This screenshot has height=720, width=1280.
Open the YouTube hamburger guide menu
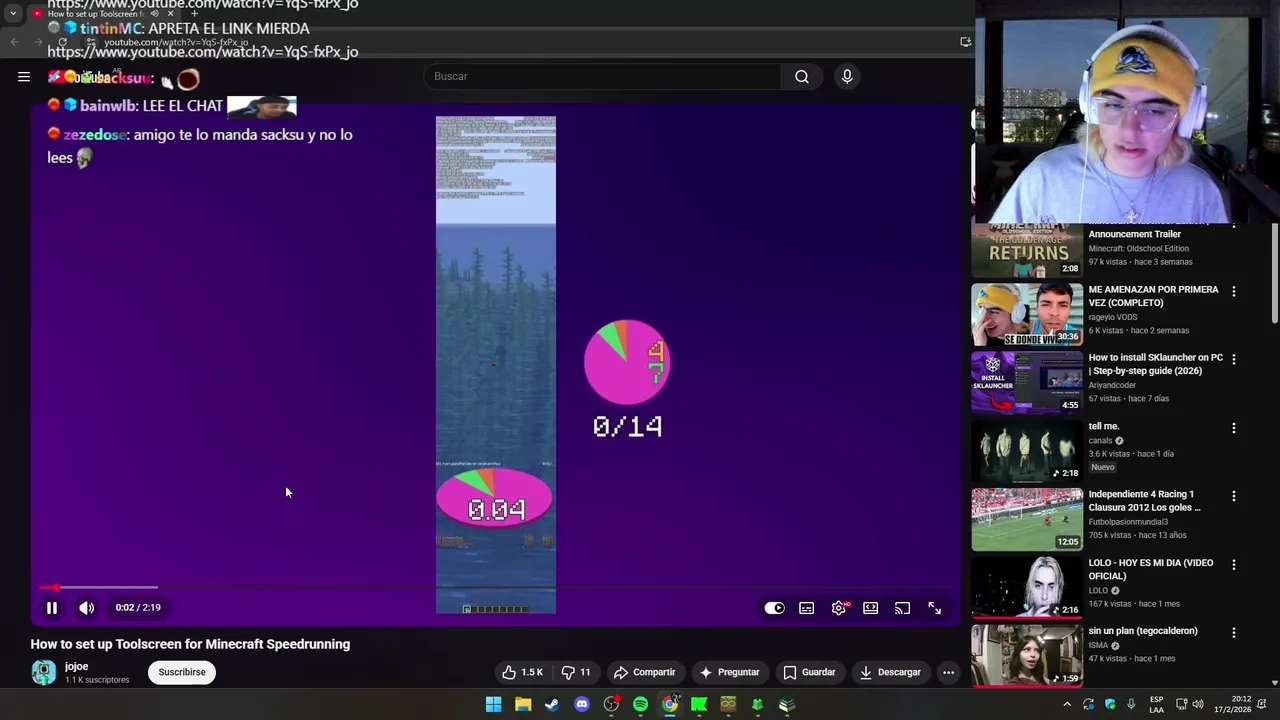(24, 76)
